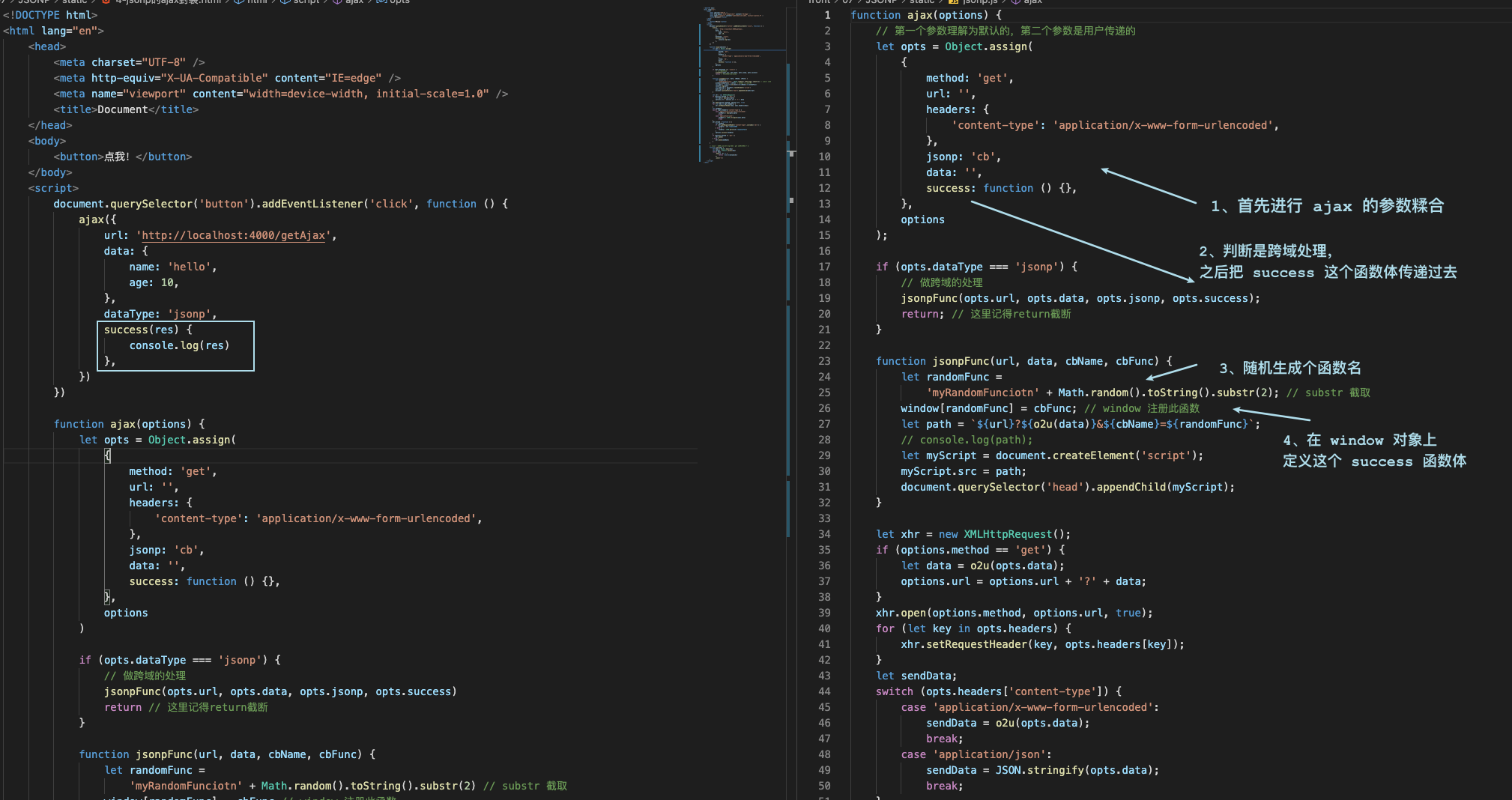The image size is (1512, 800).
Task: Click for (let key in opts.headers) on jsonp.js line 40
Action: point(973,628)
